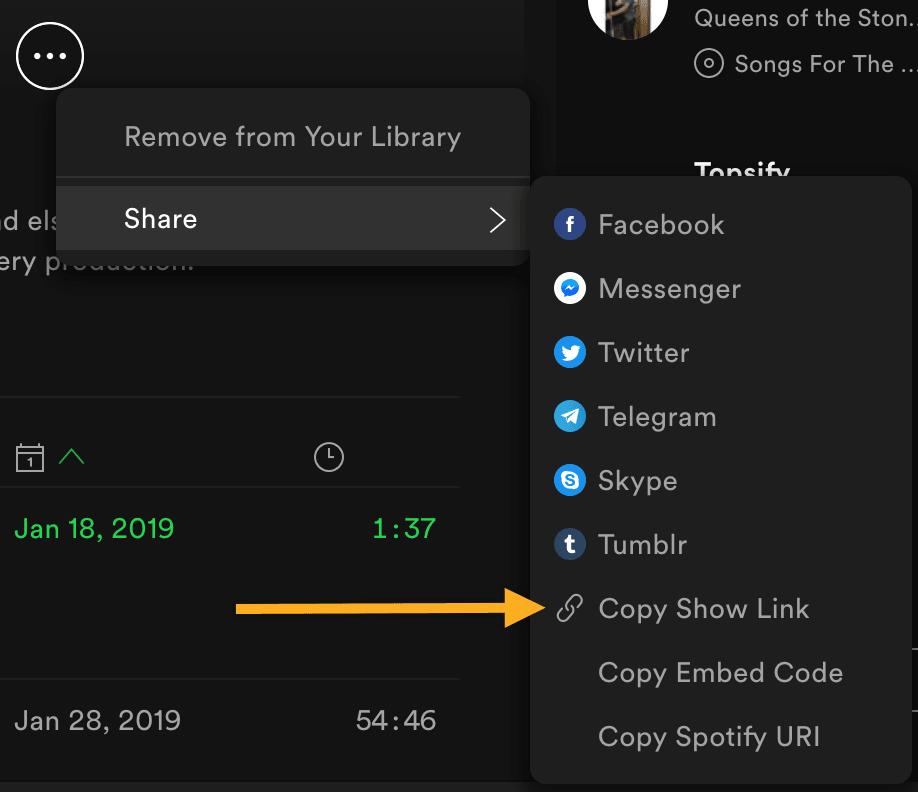The height and width of the screenshot is (792, 918).
Task: Click the Twitter bird icon
Action: [x=570, y=353]
